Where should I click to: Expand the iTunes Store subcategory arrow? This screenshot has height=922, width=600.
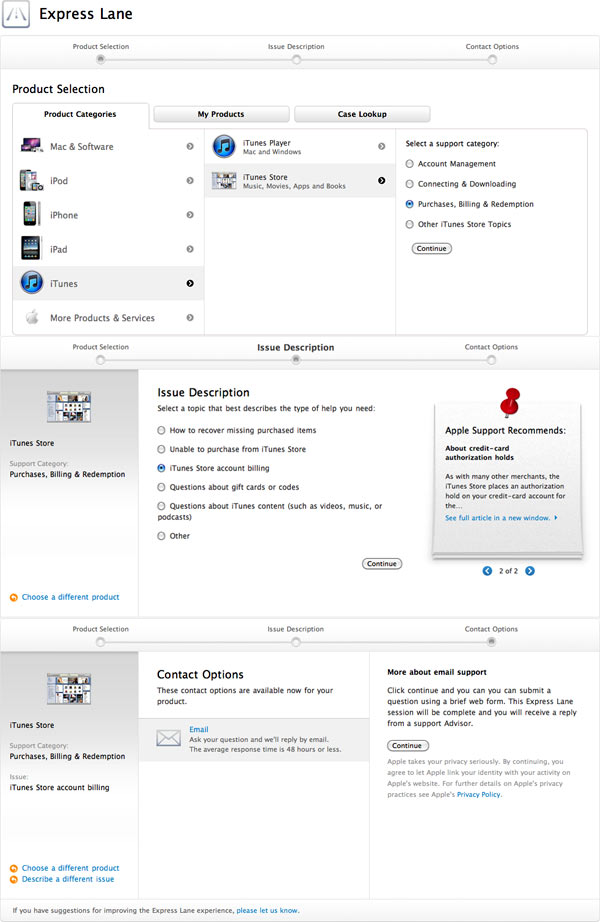[x=381, y=181]
